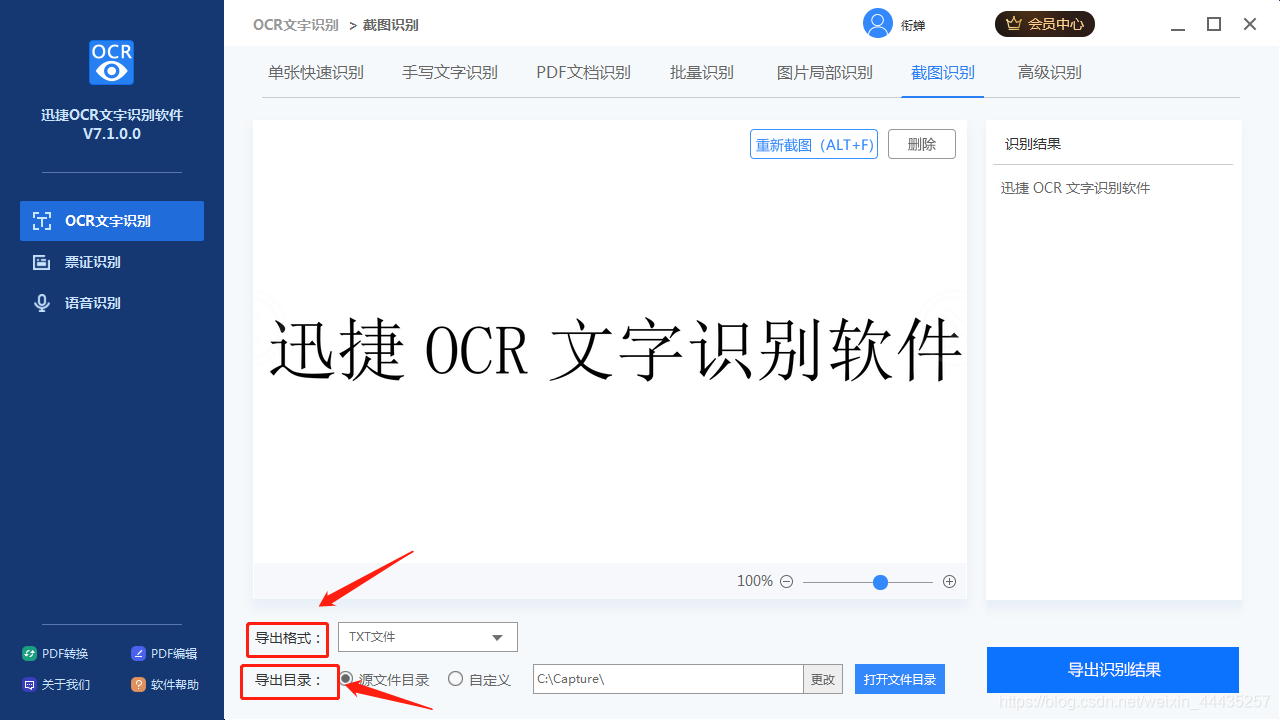
Task: Click the OCR logo at top left
Action: click(x=111, y=62)
